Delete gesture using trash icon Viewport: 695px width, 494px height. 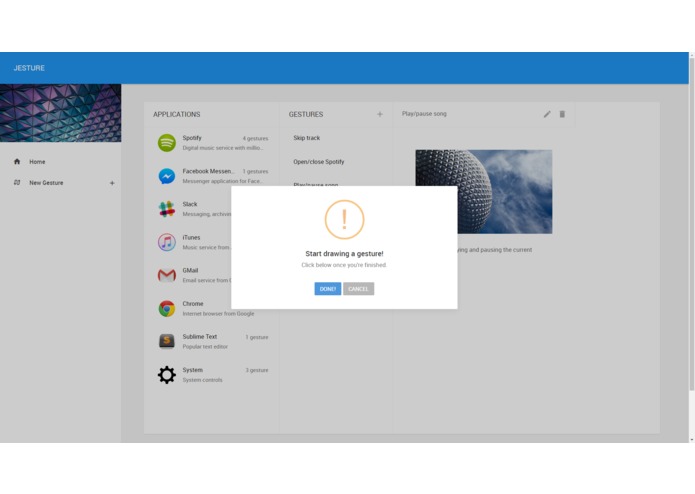click(x=562, y=114)
